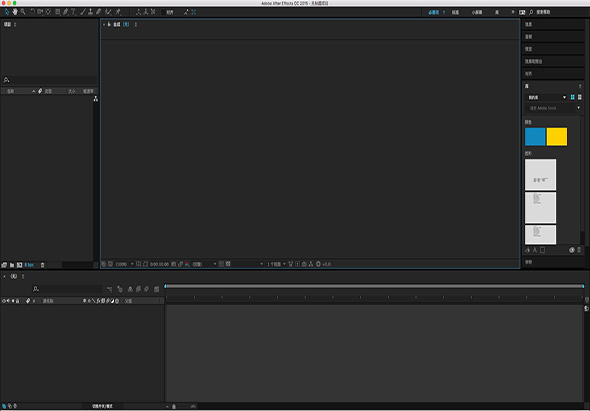Open show channel RGB color icon
Image resolution: width=590 pixels, height=411 pixels.
187,264
